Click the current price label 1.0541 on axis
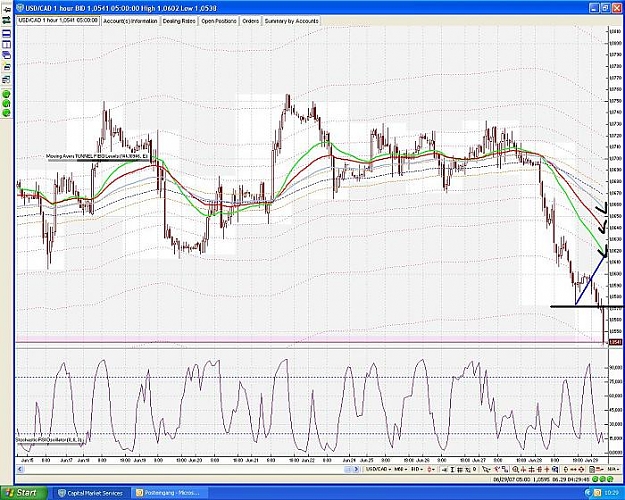 615,342
